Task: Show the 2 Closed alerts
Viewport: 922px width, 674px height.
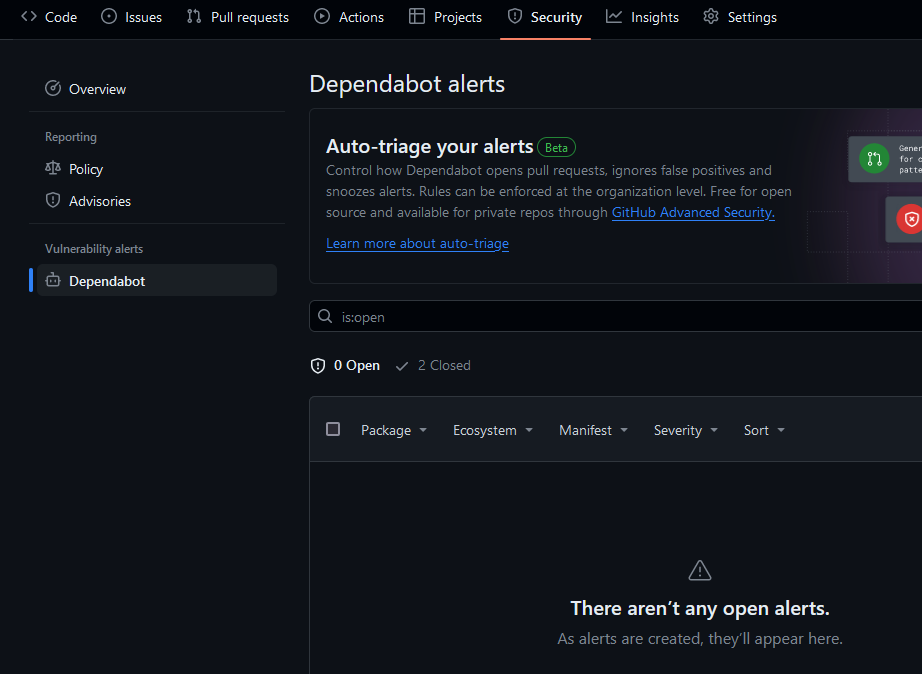Action: [x=433, y=366]
